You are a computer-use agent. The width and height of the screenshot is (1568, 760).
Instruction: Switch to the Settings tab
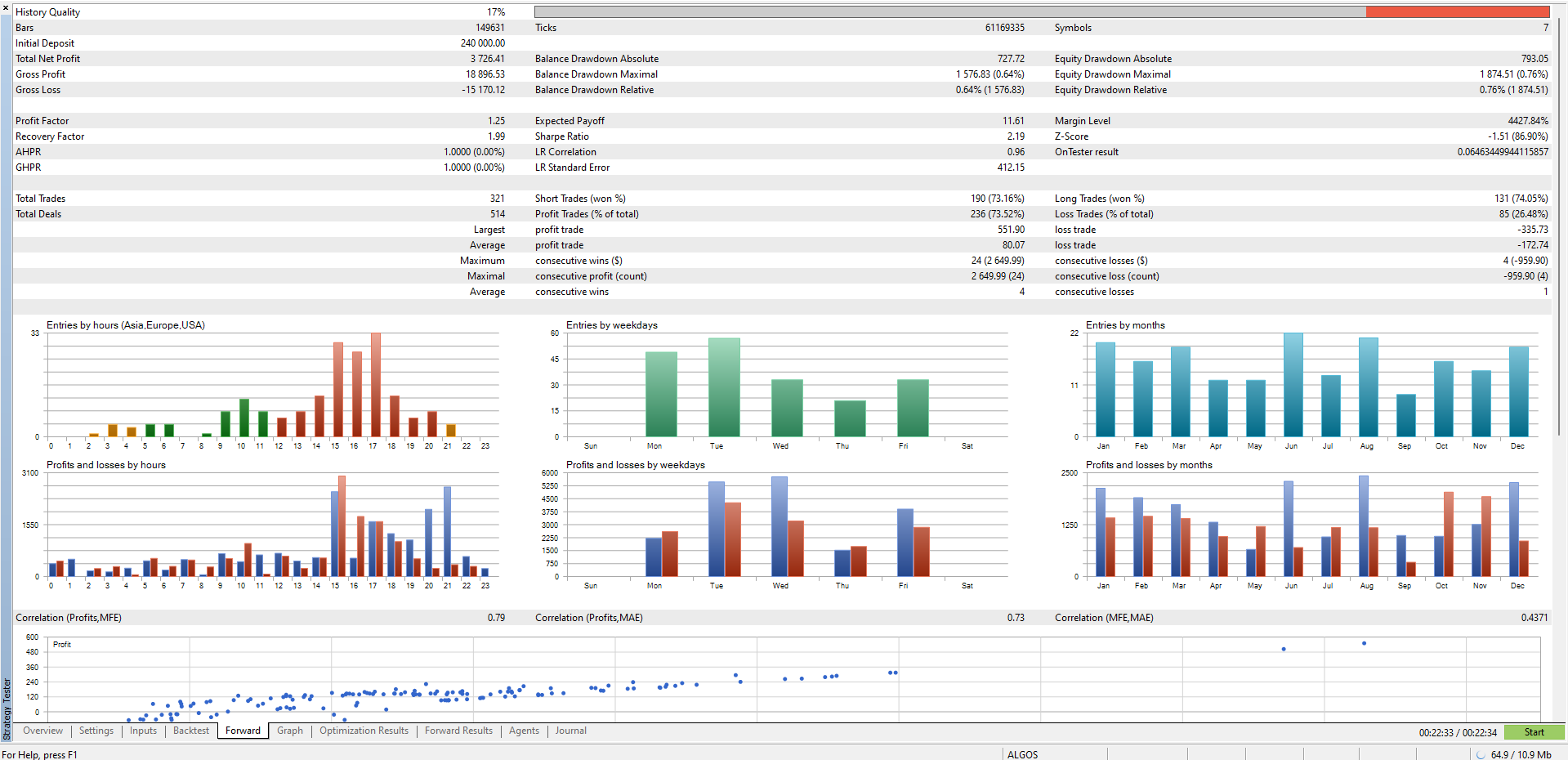click(96, 731)
